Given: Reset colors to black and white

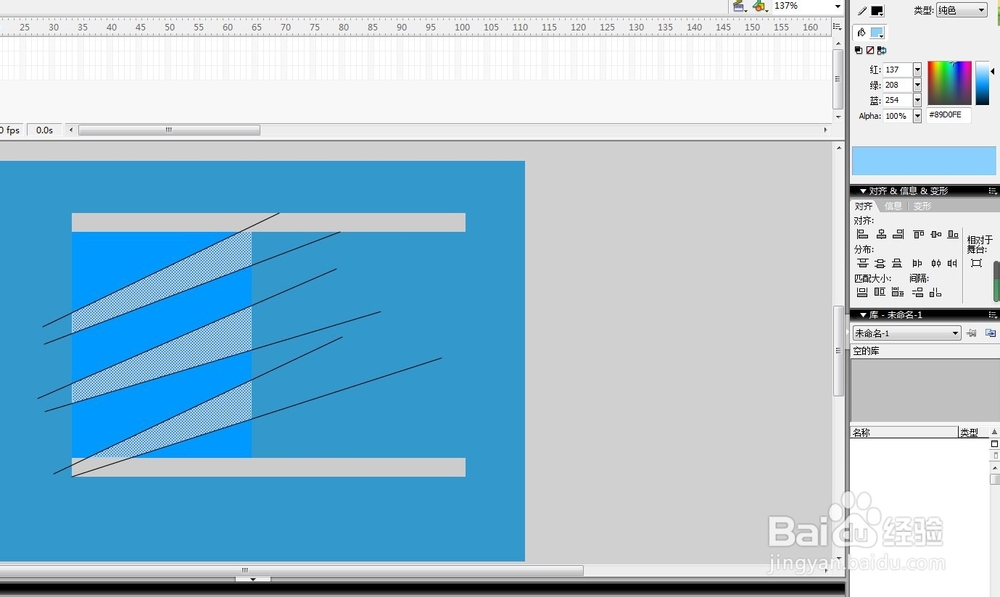Looking at the screenshot, I should pos(858,50).
